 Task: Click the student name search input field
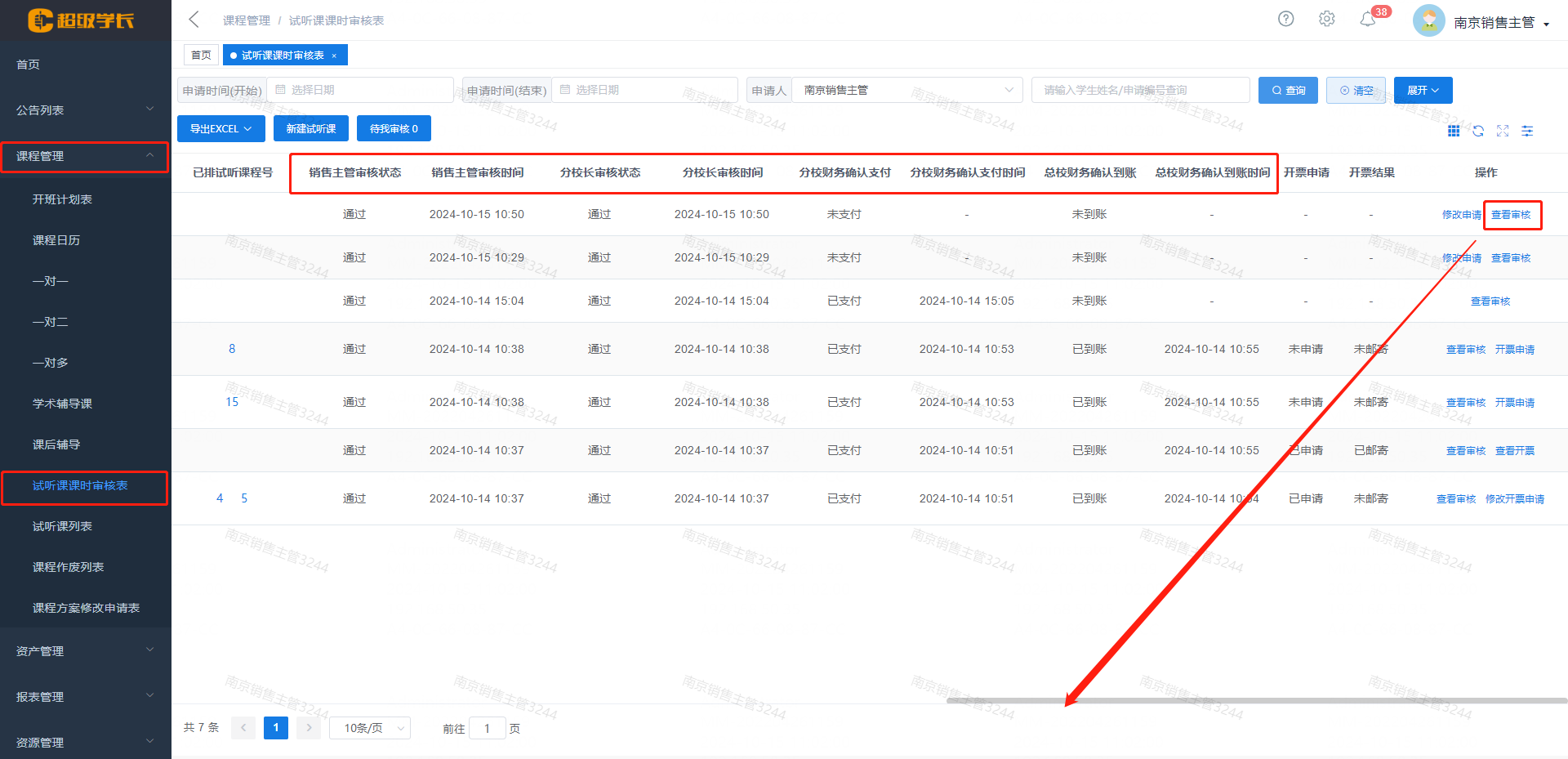point(1140,90)
